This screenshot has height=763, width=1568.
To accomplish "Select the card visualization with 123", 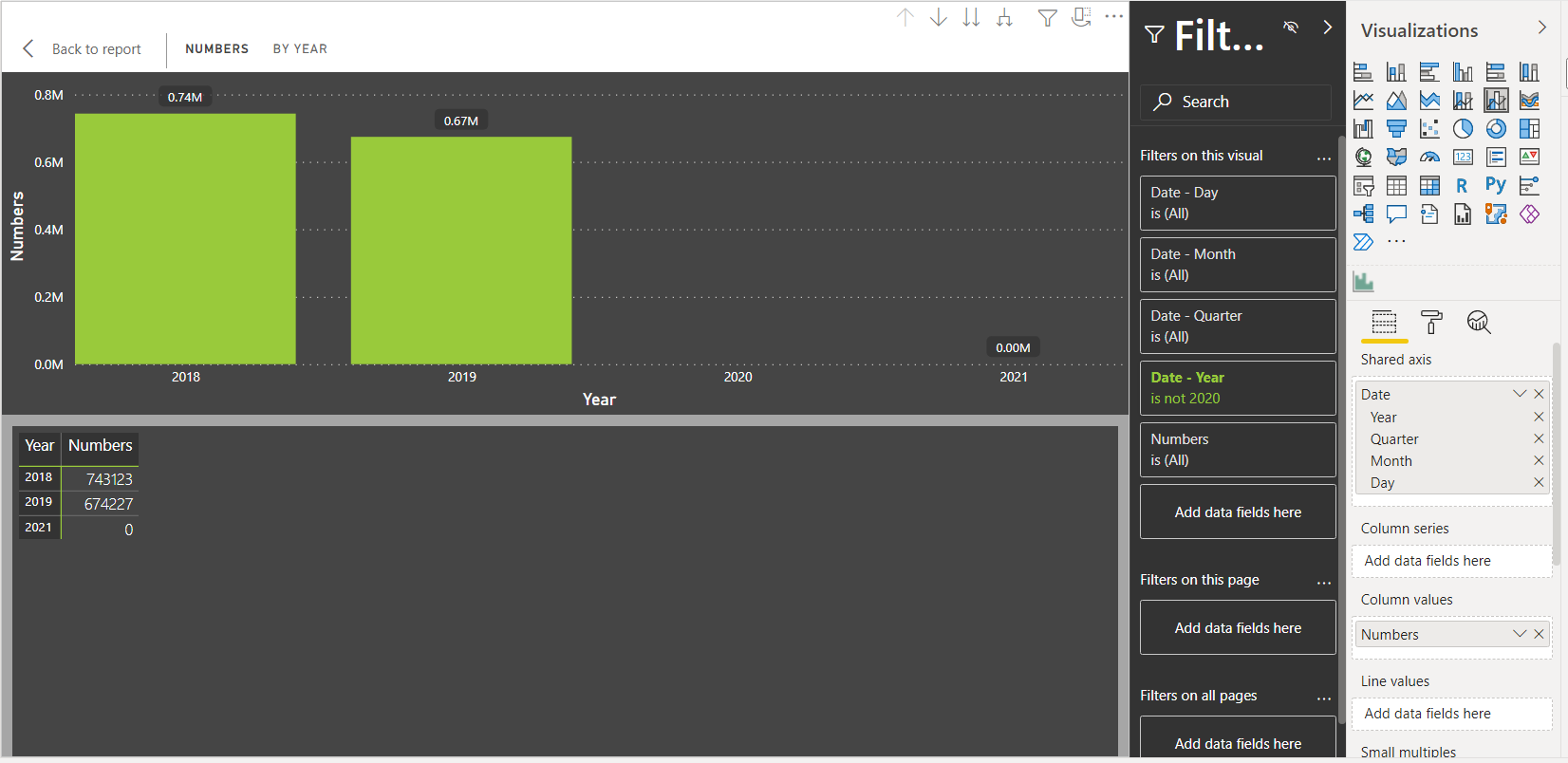I will (x=1463, y=158).
